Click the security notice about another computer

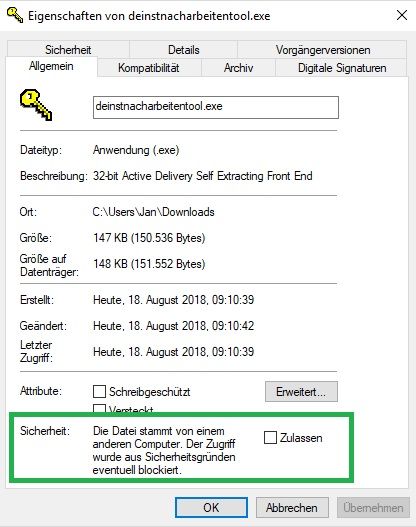164,450
